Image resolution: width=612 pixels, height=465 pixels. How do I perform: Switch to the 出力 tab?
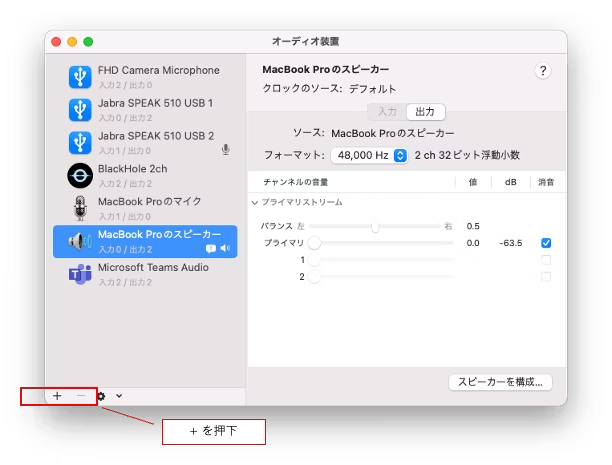pyautogui.click(x=425, y=112)
